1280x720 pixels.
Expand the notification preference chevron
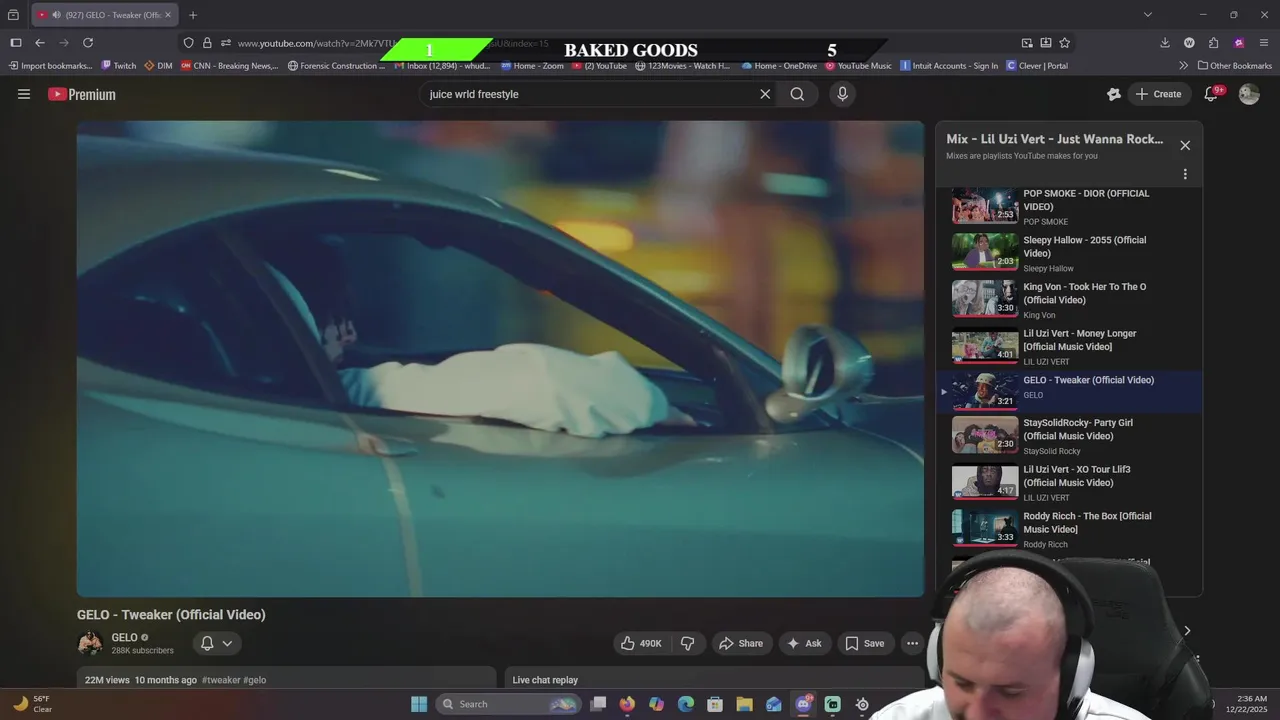point(227,643)
